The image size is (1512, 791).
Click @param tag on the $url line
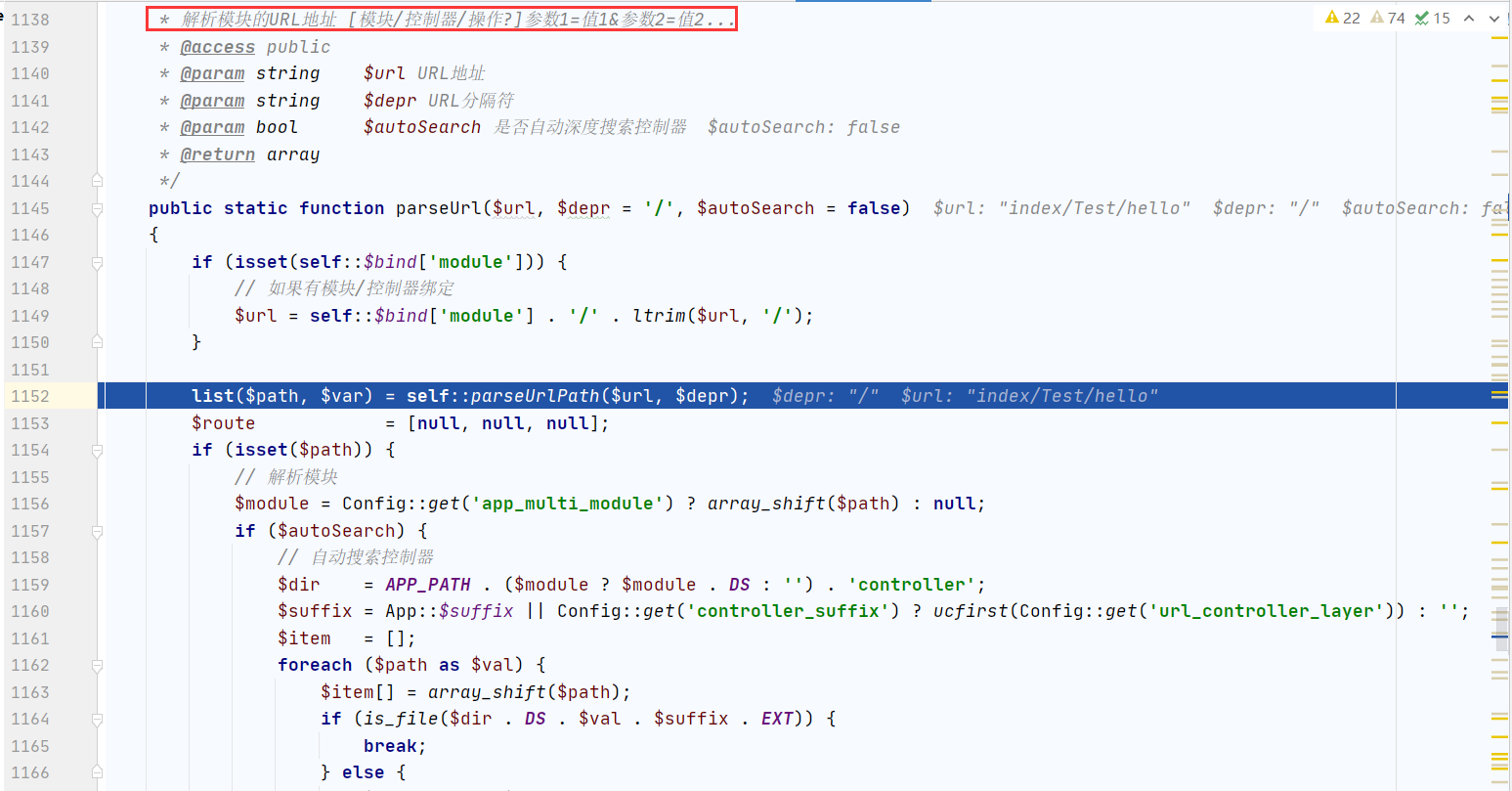(x=212, y=73)
